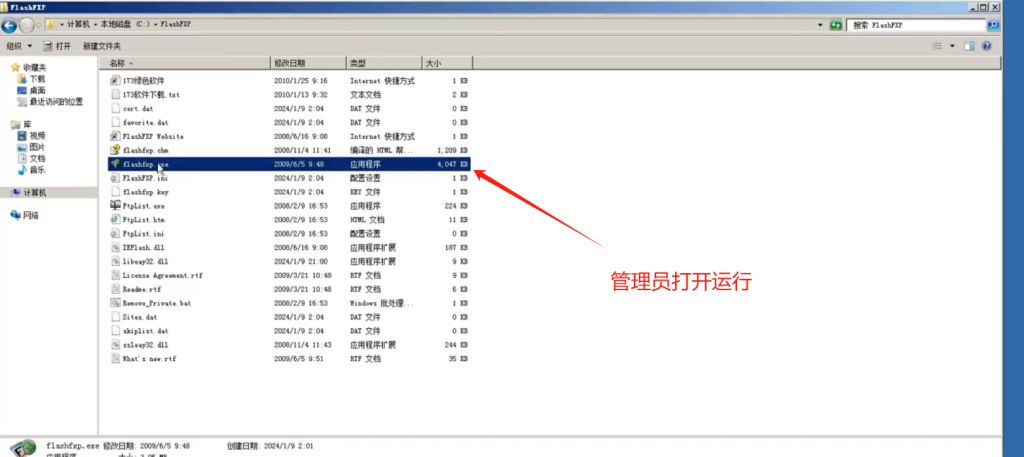Toggle the preview pane icon
1024x457 pixels.
tap(969, 46)
